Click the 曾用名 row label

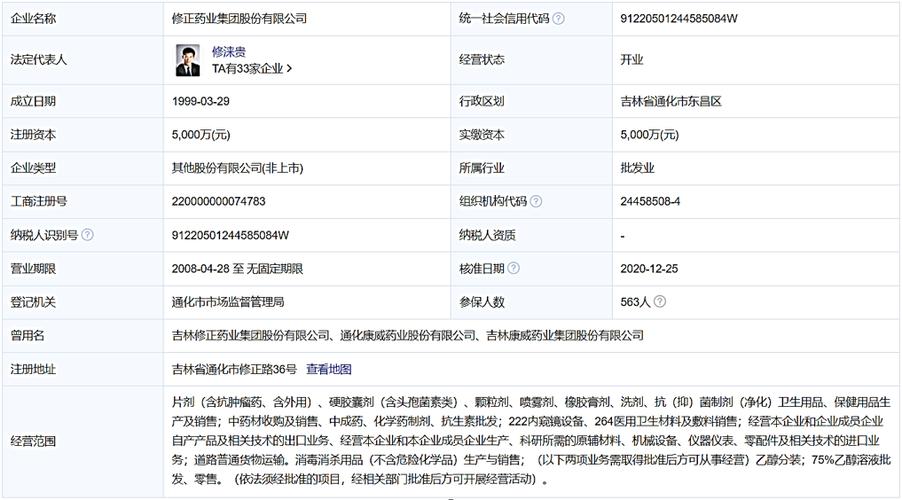pos(27,335)
